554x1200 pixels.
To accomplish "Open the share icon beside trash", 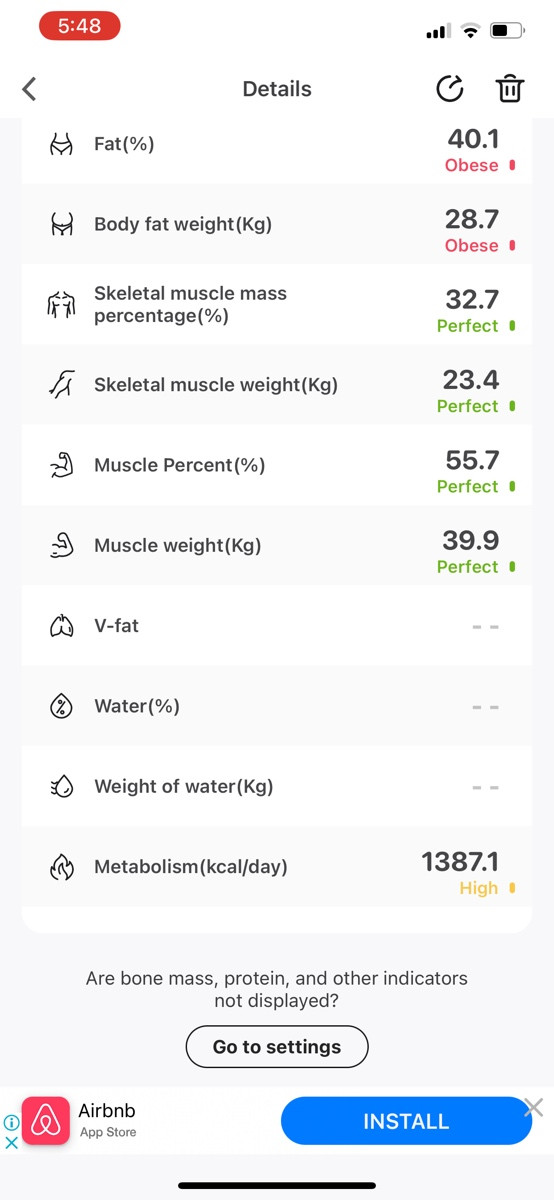I will pos(451,89).
